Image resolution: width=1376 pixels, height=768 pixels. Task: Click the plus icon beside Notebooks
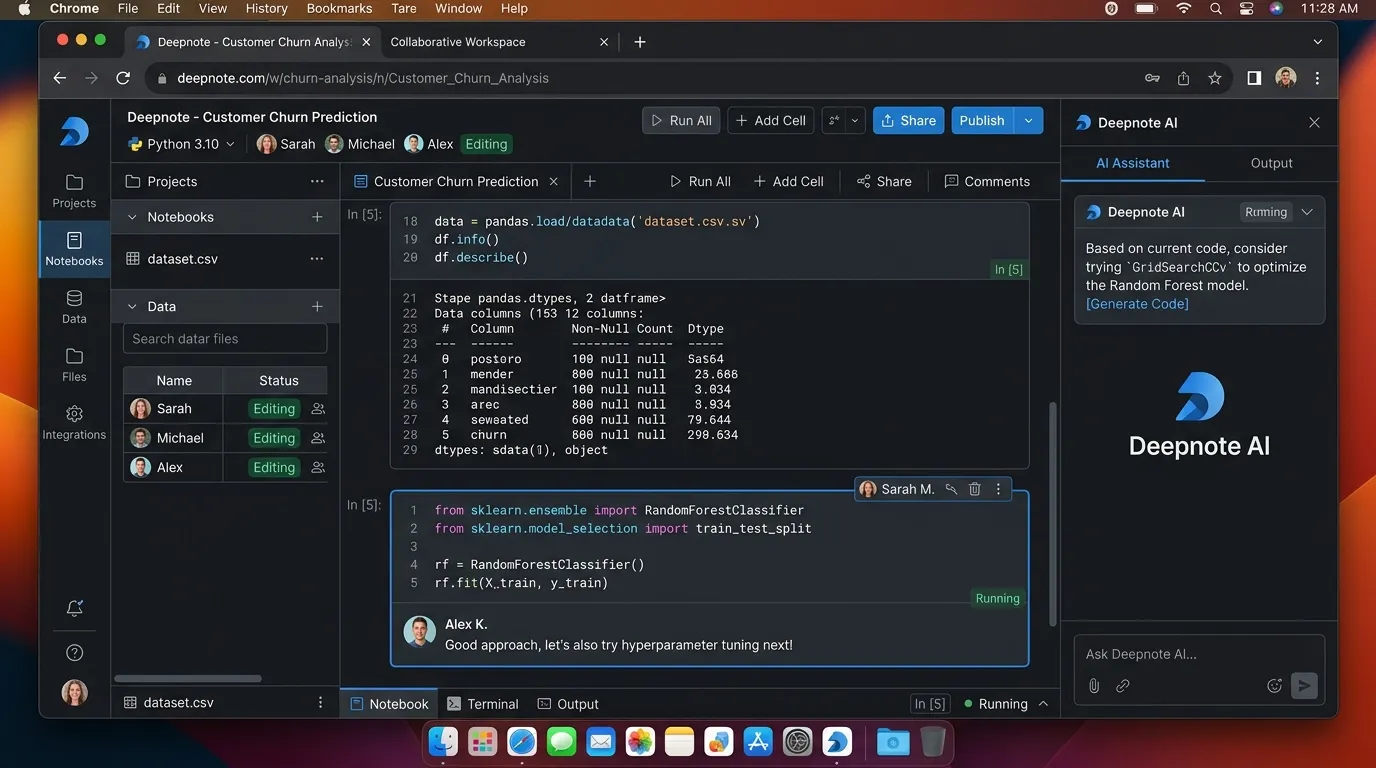click(317, 217)
